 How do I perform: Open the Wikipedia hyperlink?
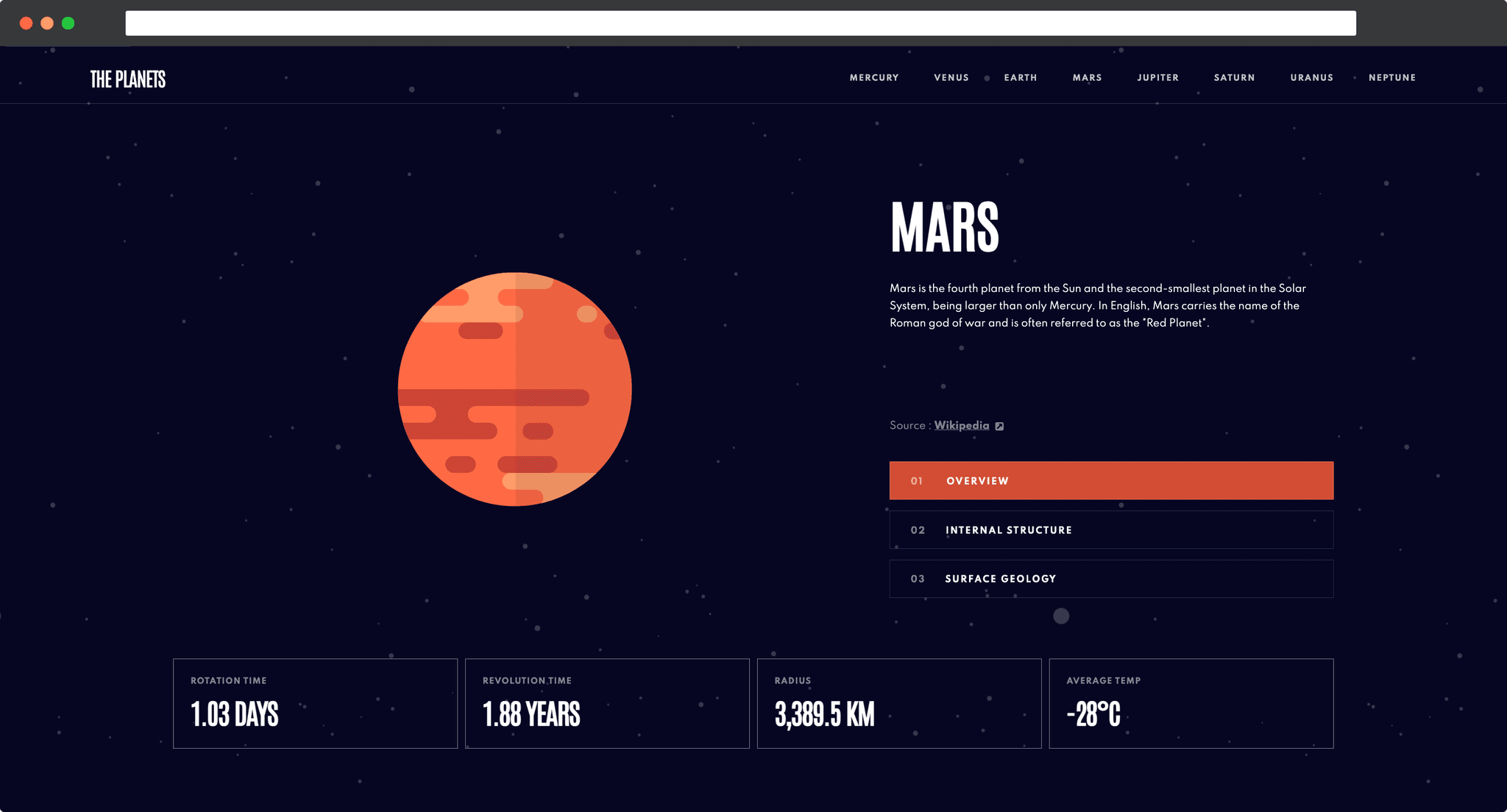[x=961, y=426]
